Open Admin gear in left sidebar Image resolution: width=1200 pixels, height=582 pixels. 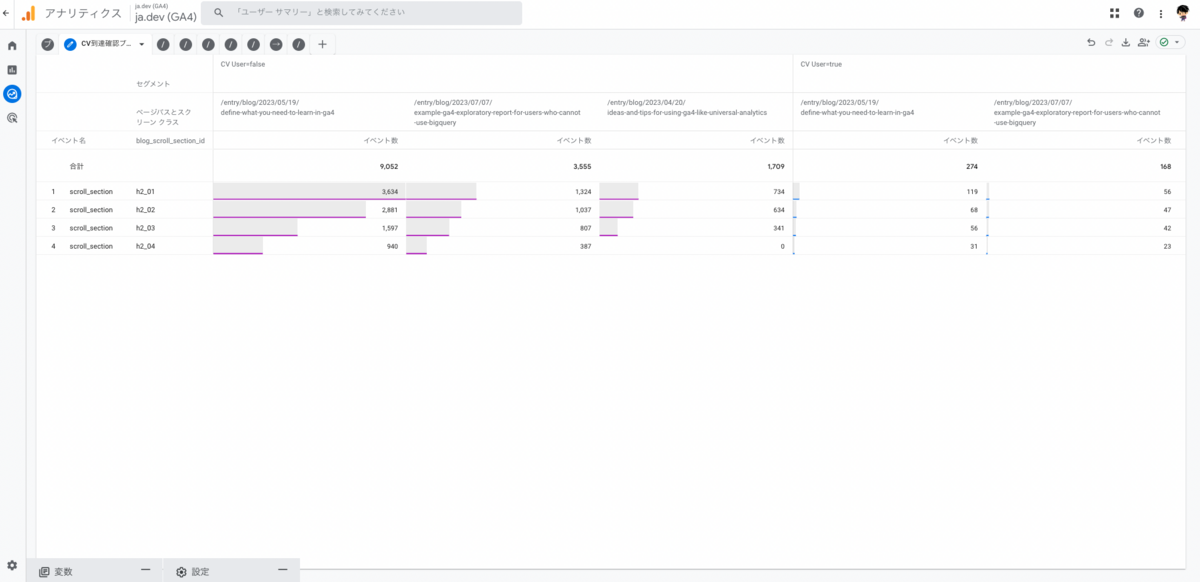click(x=12, y=565)
